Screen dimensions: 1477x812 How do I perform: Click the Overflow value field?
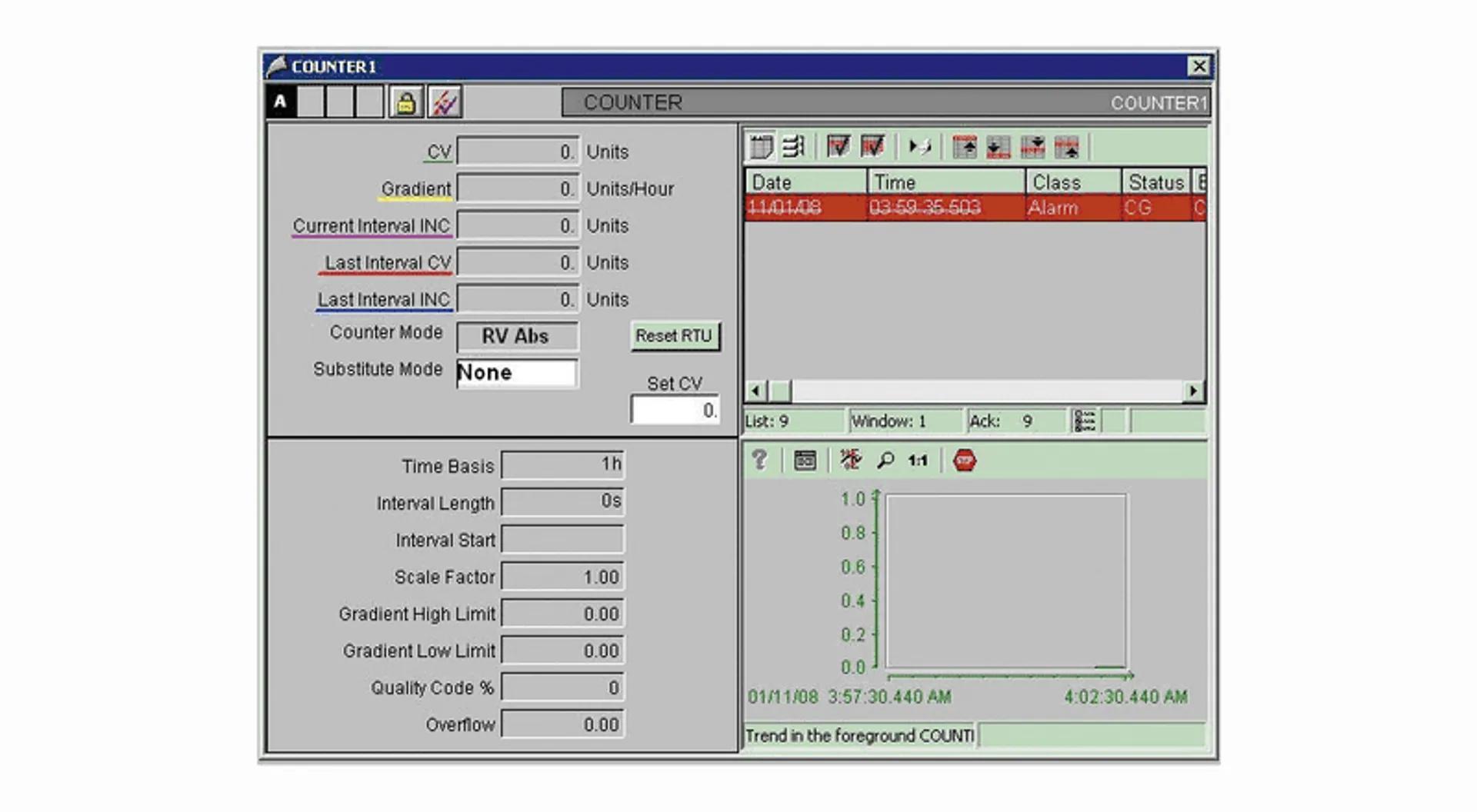coord(562,724)
